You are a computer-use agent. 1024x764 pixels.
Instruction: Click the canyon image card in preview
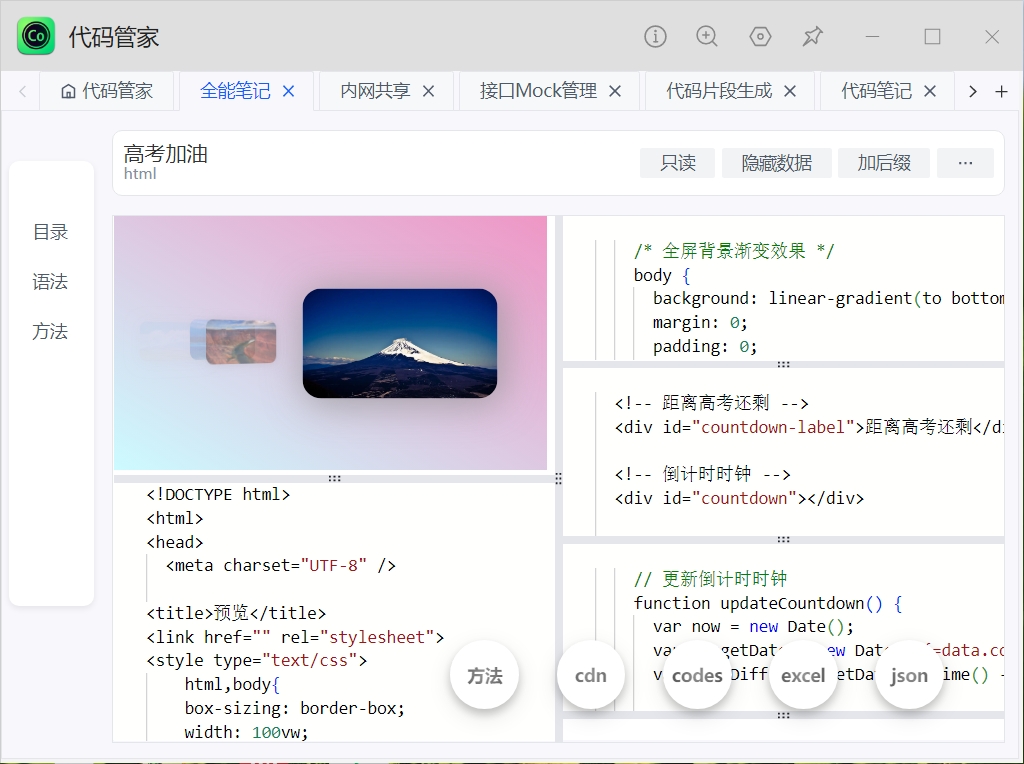coord(241,341)
